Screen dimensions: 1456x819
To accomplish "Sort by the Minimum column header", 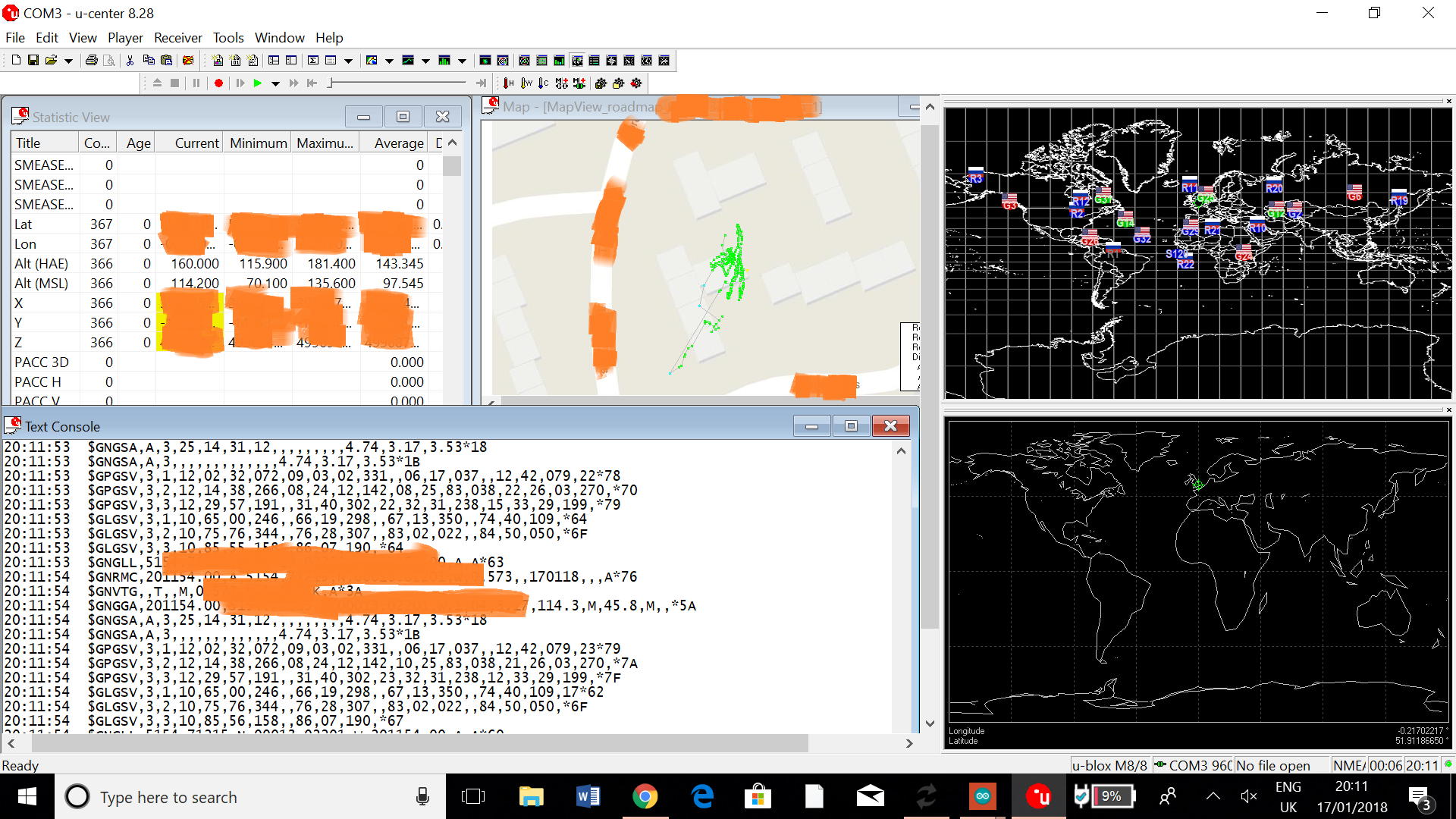I will pos(258,143).
